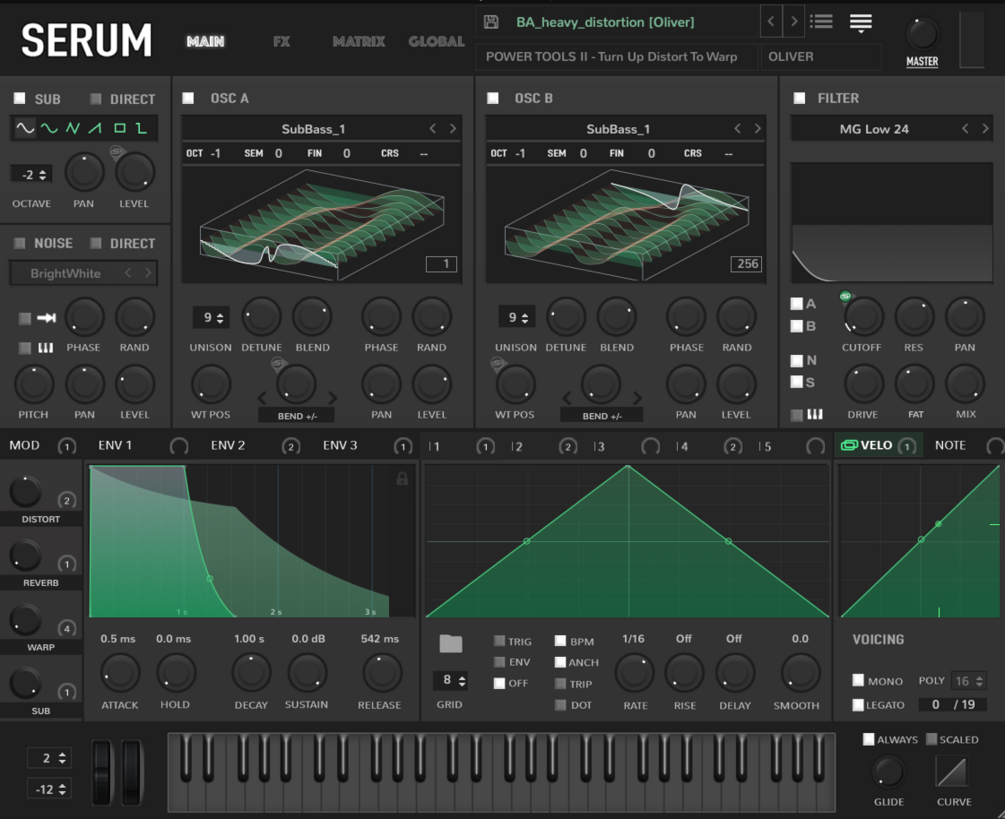Image resolution: width=1005 pixels, height=819 pixels.
Task: Toggle LFO ANCH checkbox
Action: (x=560, y=662)
